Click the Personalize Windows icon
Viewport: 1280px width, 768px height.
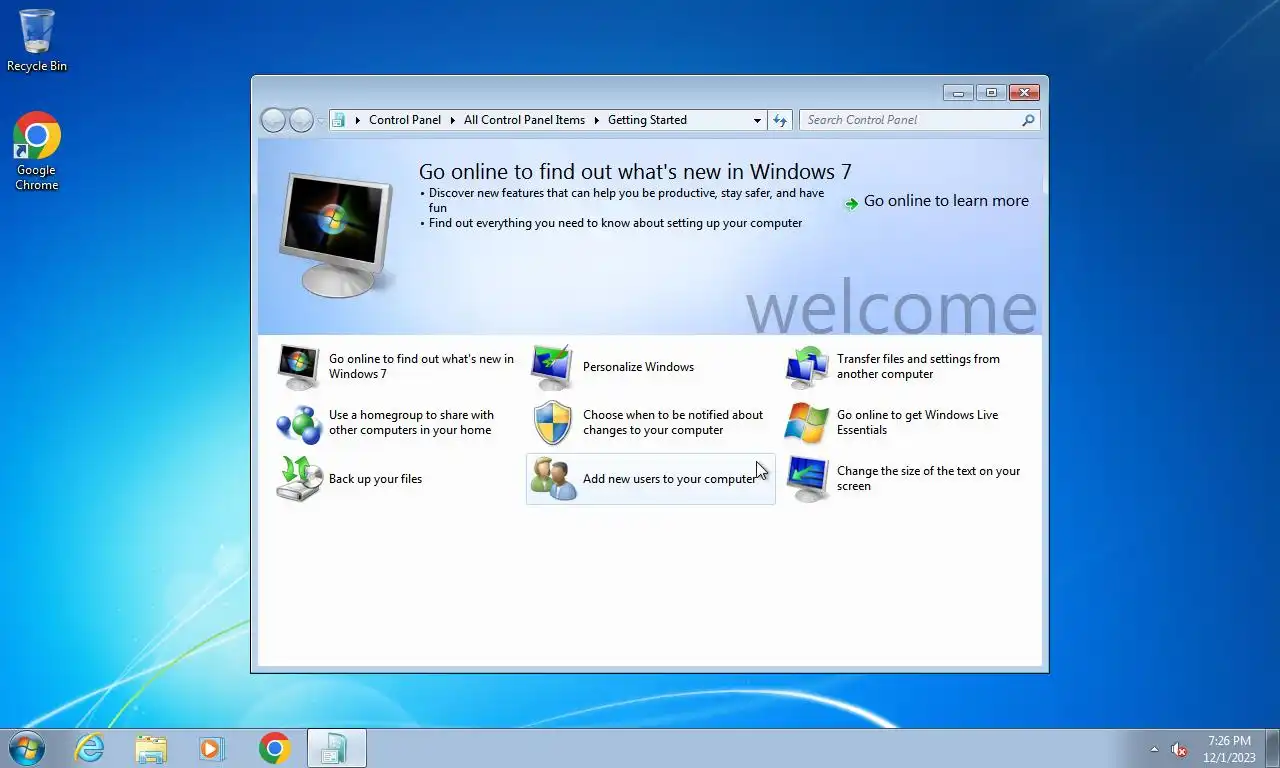(552, 367)
